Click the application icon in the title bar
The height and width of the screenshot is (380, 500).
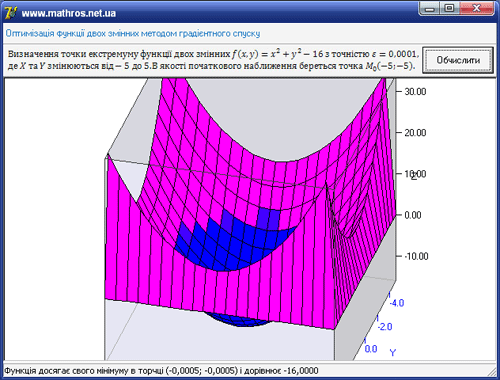pos(11,13)
